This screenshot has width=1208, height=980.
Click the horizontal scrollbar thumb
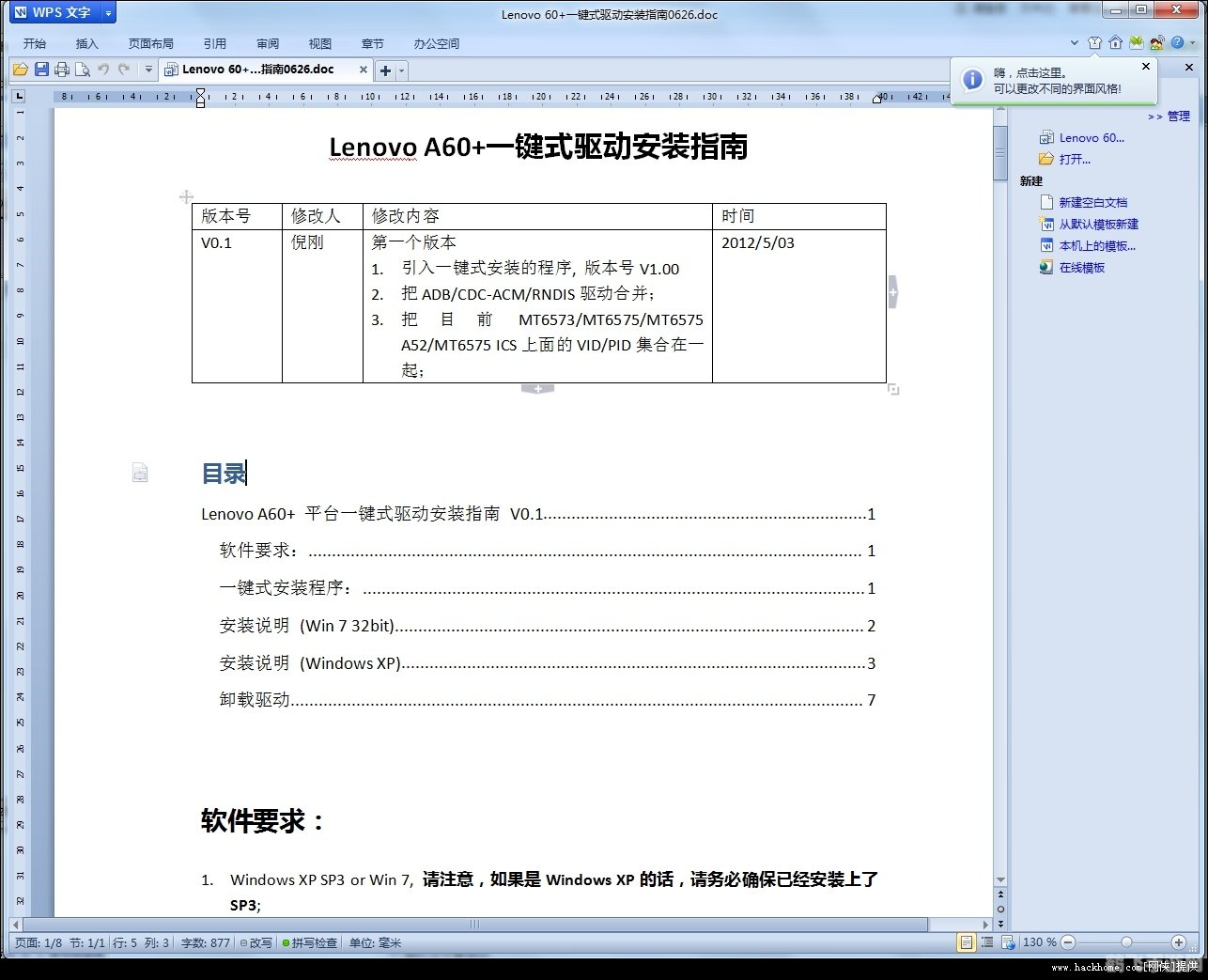tap(474, 925)
